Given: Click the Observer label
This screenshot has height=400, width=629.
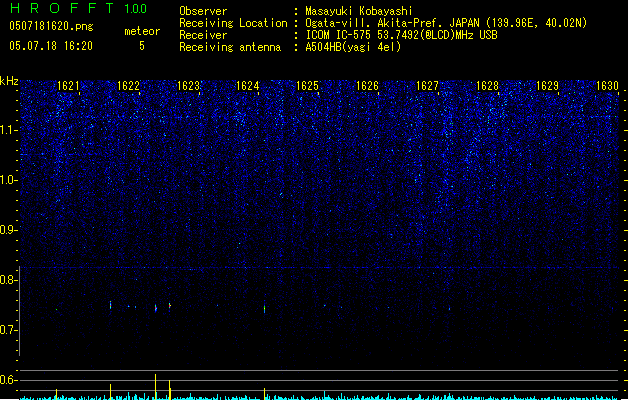Looking at the screenshot, I should [203, 11].
